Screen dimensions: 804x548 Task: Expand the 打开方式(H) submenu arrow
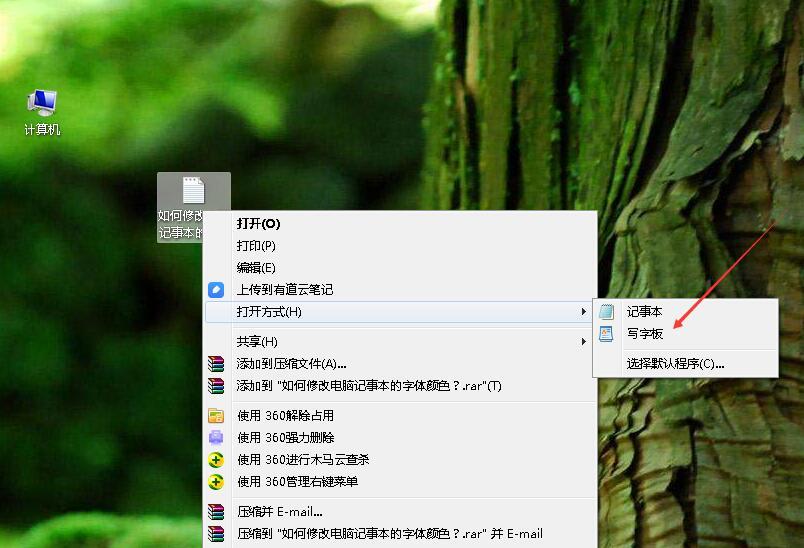(x=584, y=312)
